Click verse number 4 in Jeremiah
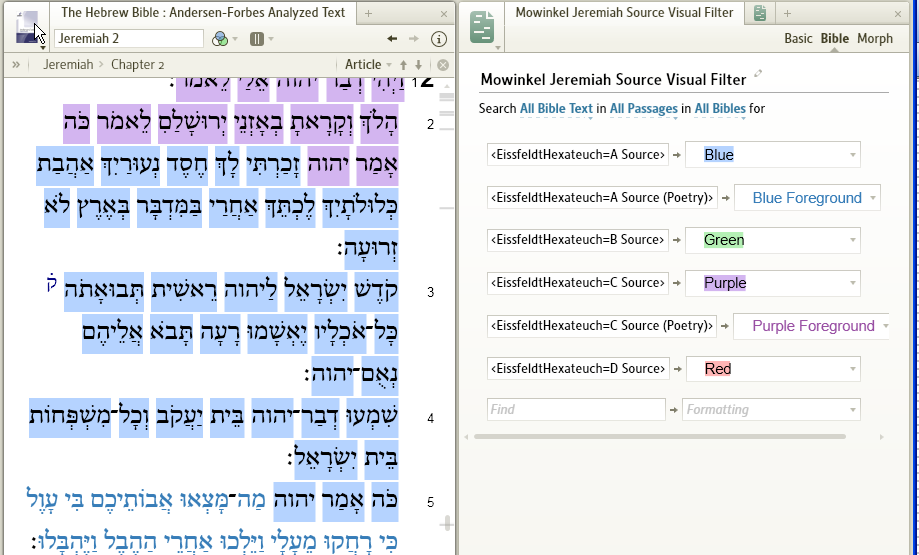Viewport: 919px width, 555px height. (x=430, y=418)
